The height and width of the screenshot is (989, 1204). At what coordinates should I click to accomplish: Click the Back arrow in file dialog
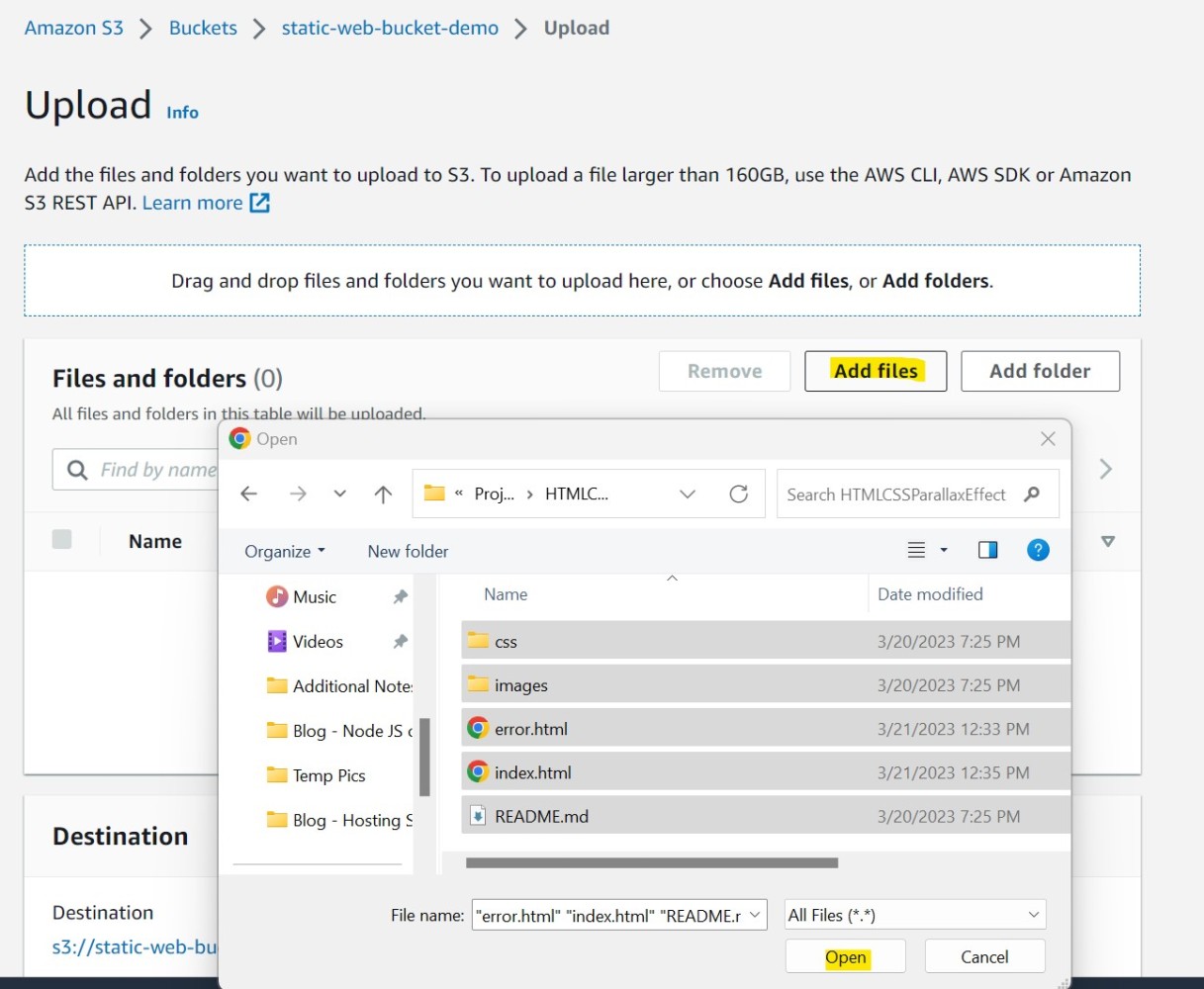(249, 494)
